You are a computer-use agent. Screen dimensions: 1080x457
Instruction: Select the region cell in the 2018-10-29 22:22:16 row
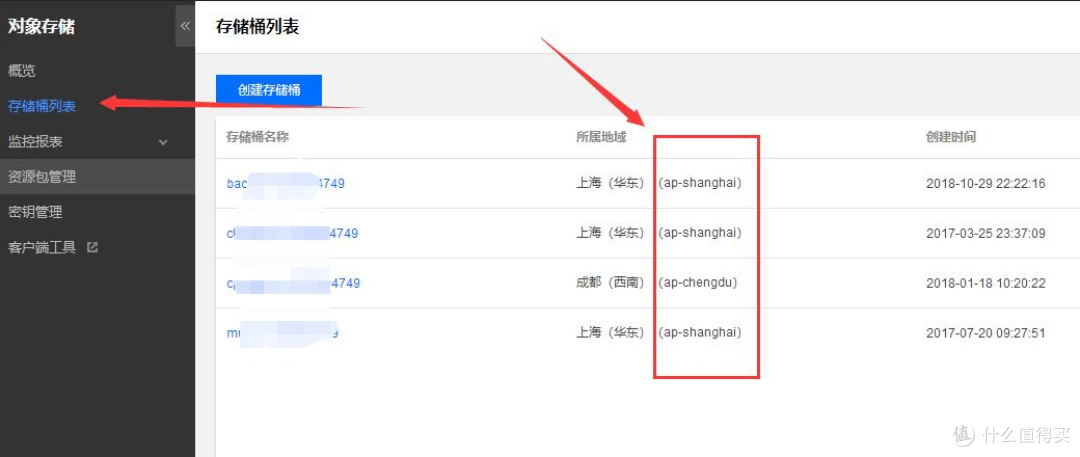658,183
